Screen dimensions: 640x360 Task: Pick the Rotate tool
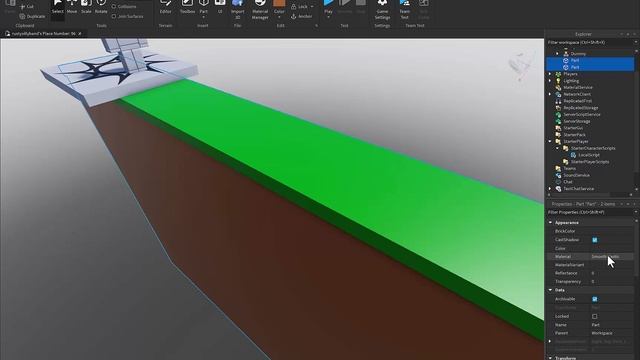pyautogui.click(x=101, y=7)
